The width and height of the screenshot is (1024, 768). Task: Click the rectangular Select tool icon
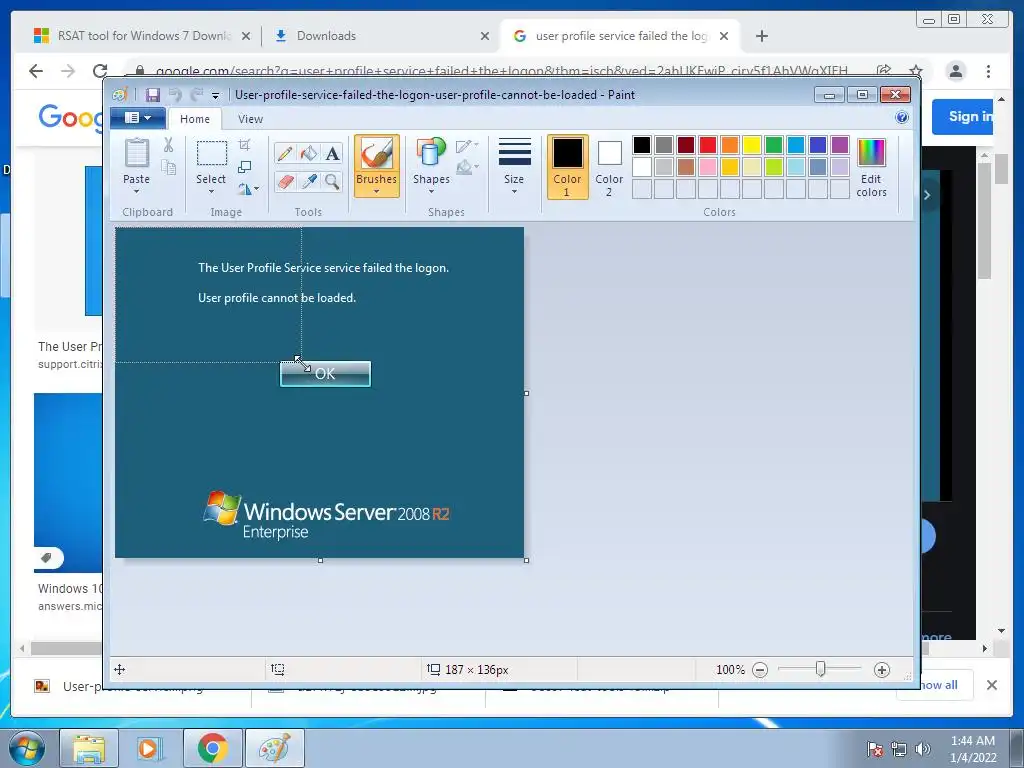(212, 153)
